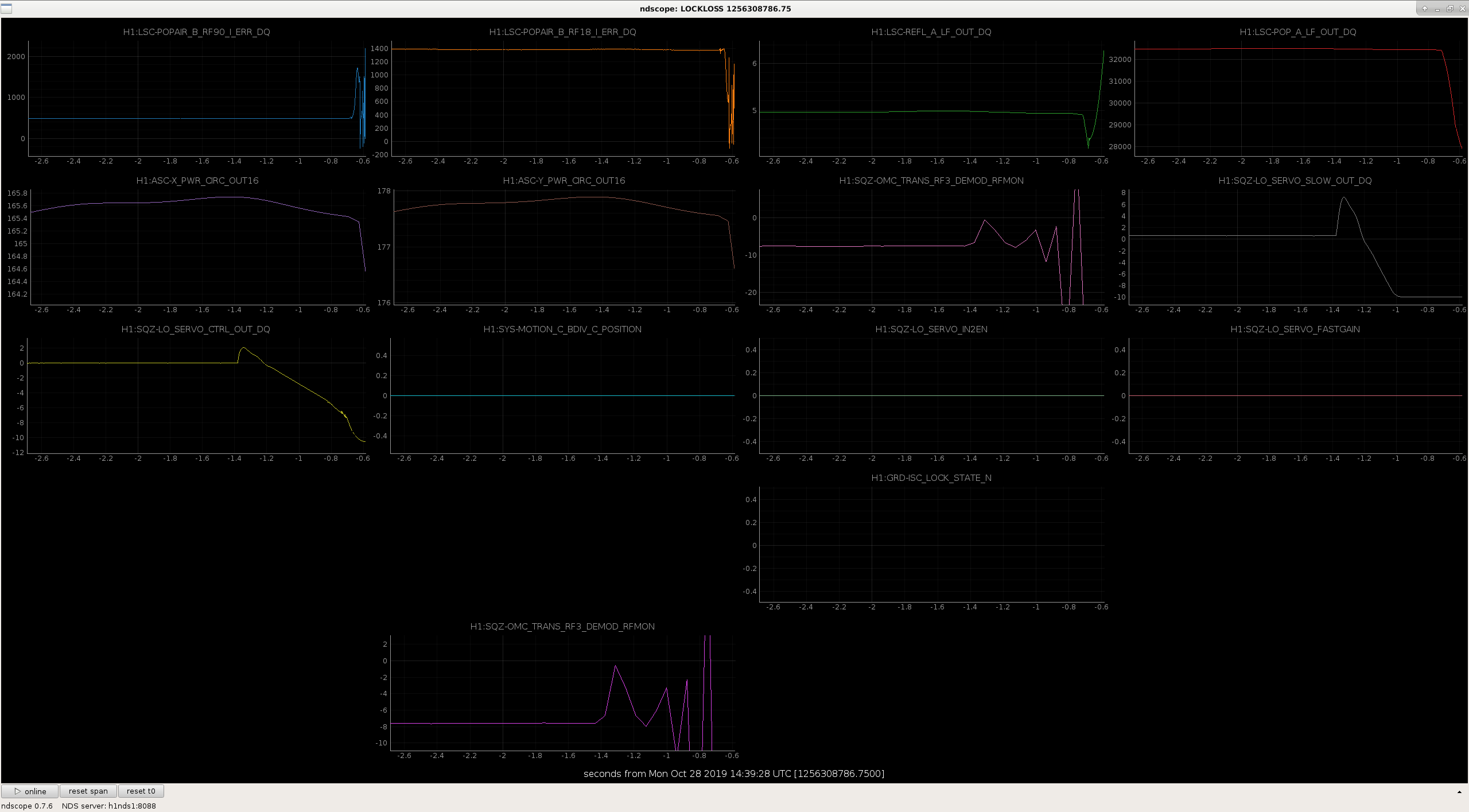Select the H1:SQZ-LO_SERVO_SLOW_OUT_DQ plot title
Screen dimensions: 1469x812
pyautogui.click(x=1295, y=181)
